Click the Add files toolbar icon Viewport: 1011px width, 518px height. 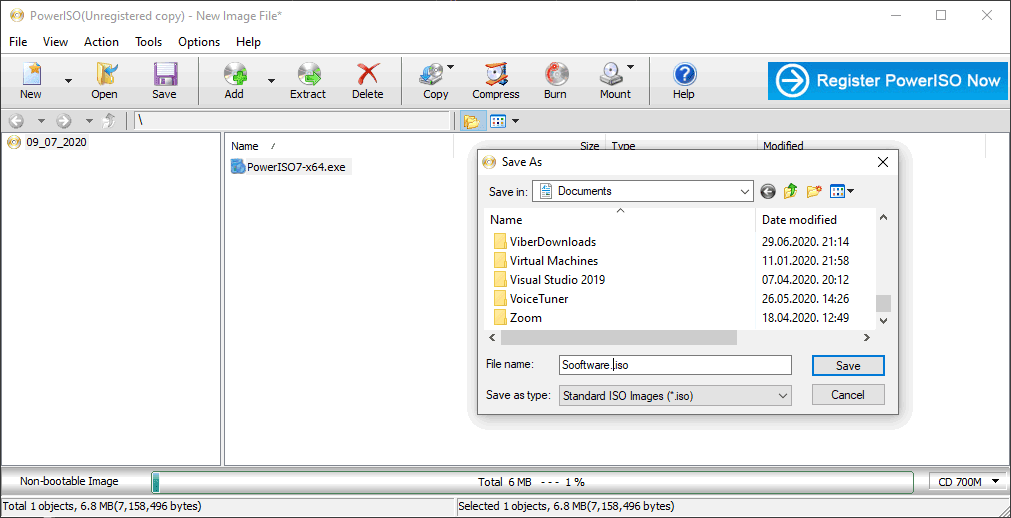[235, 74]
